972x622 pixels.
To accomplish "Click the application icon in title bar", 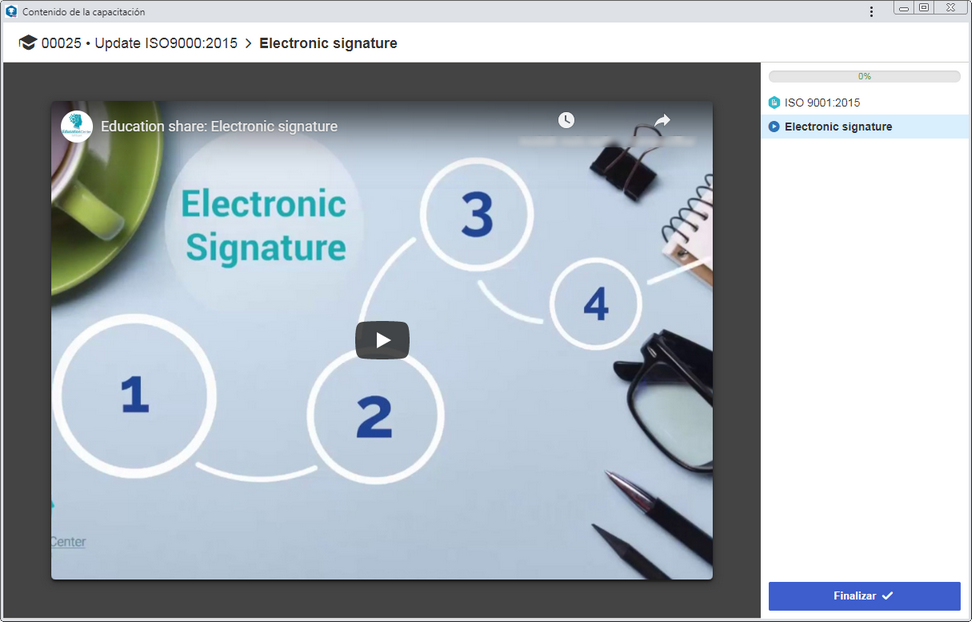I will 11,11.
